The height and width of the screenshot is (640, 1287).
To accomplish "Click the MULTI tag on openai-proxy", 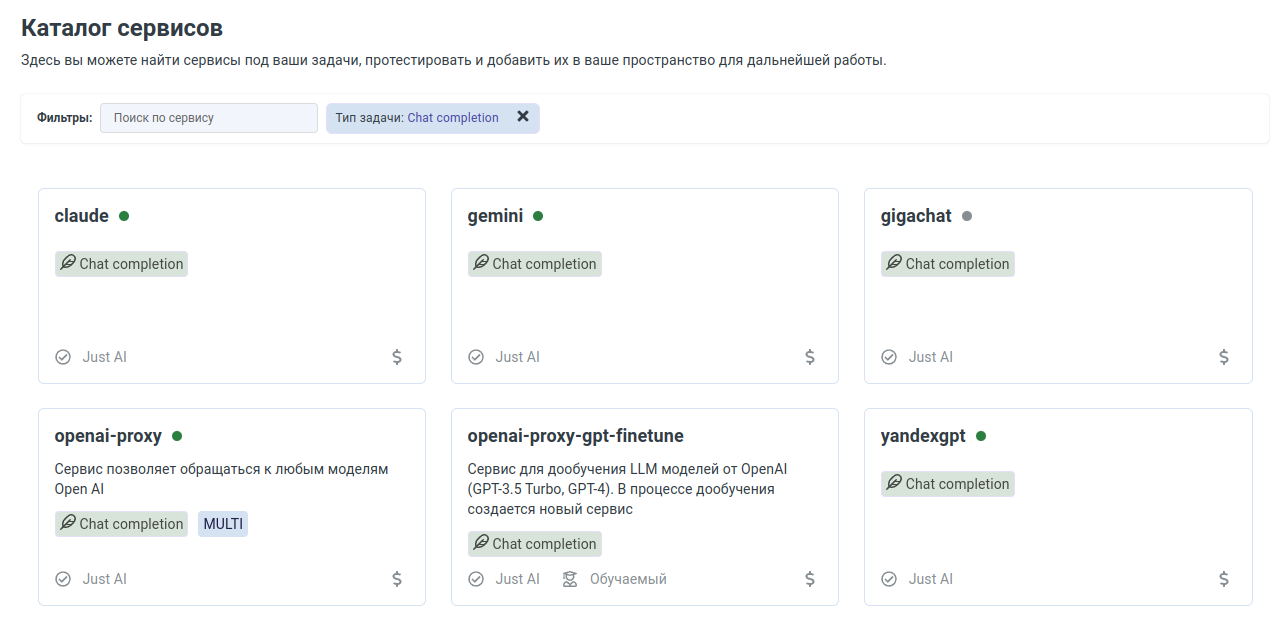I will point(223,524).
